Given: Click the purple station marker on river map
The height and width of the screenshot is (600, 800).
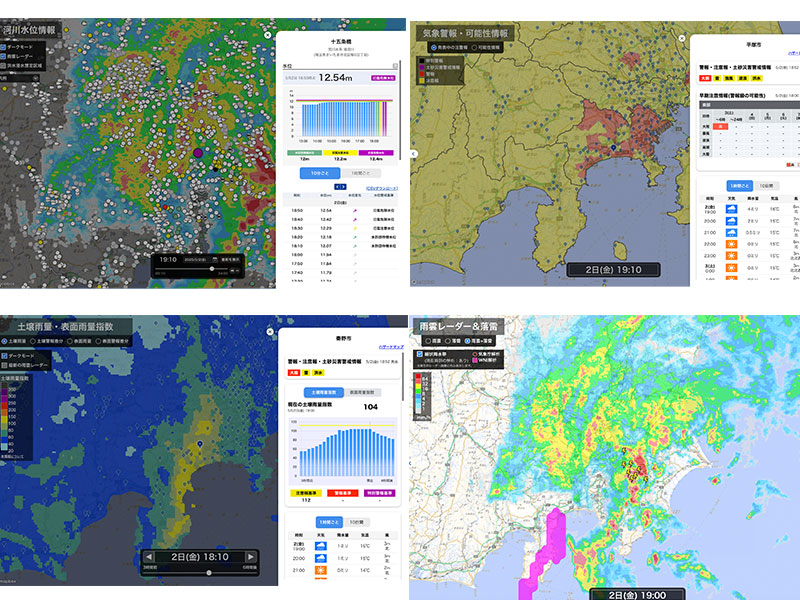Looking at the screenshot, I should click(198, 153).
